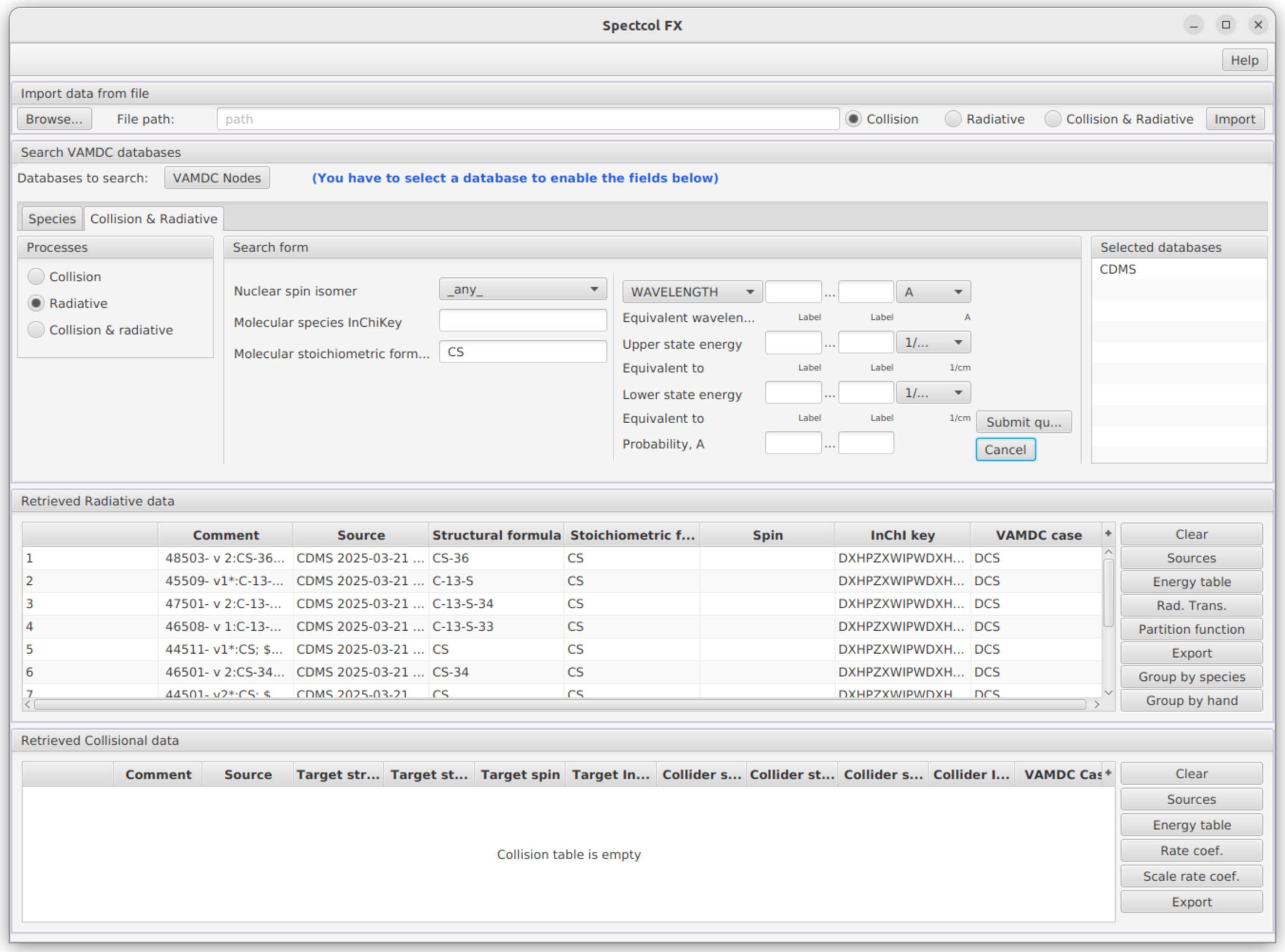Click the Molecular stoichiometric formula field containing CS
Viewport: 1285px width, 952px height.
click(x=522, y=352)
